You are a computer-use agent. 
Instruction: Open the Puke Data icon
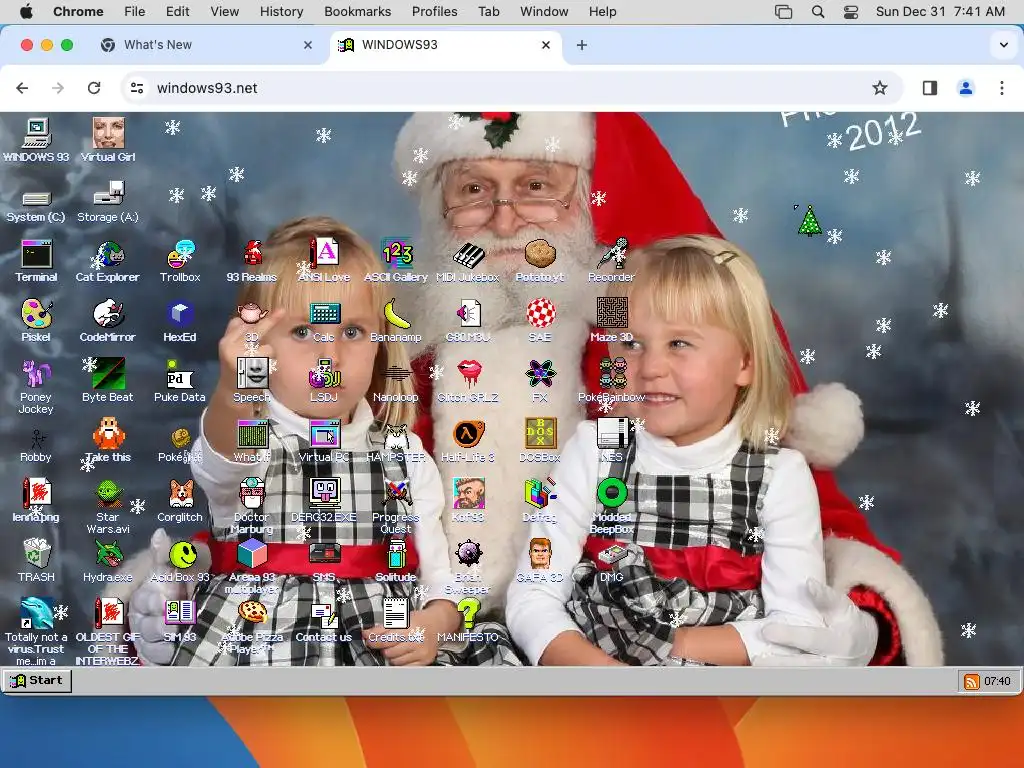click(180, 374)
